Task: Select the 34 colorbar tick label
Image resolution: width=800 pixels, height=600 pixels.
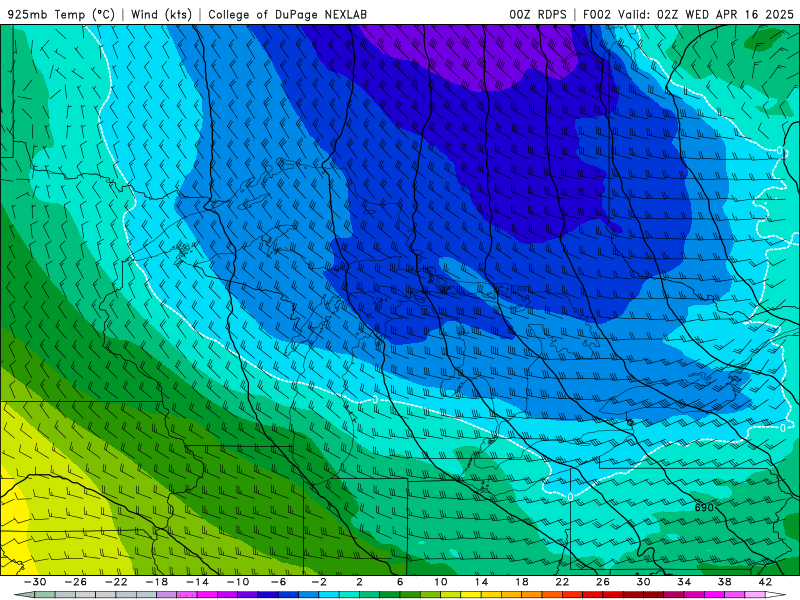Action: (x=684, y=582)
